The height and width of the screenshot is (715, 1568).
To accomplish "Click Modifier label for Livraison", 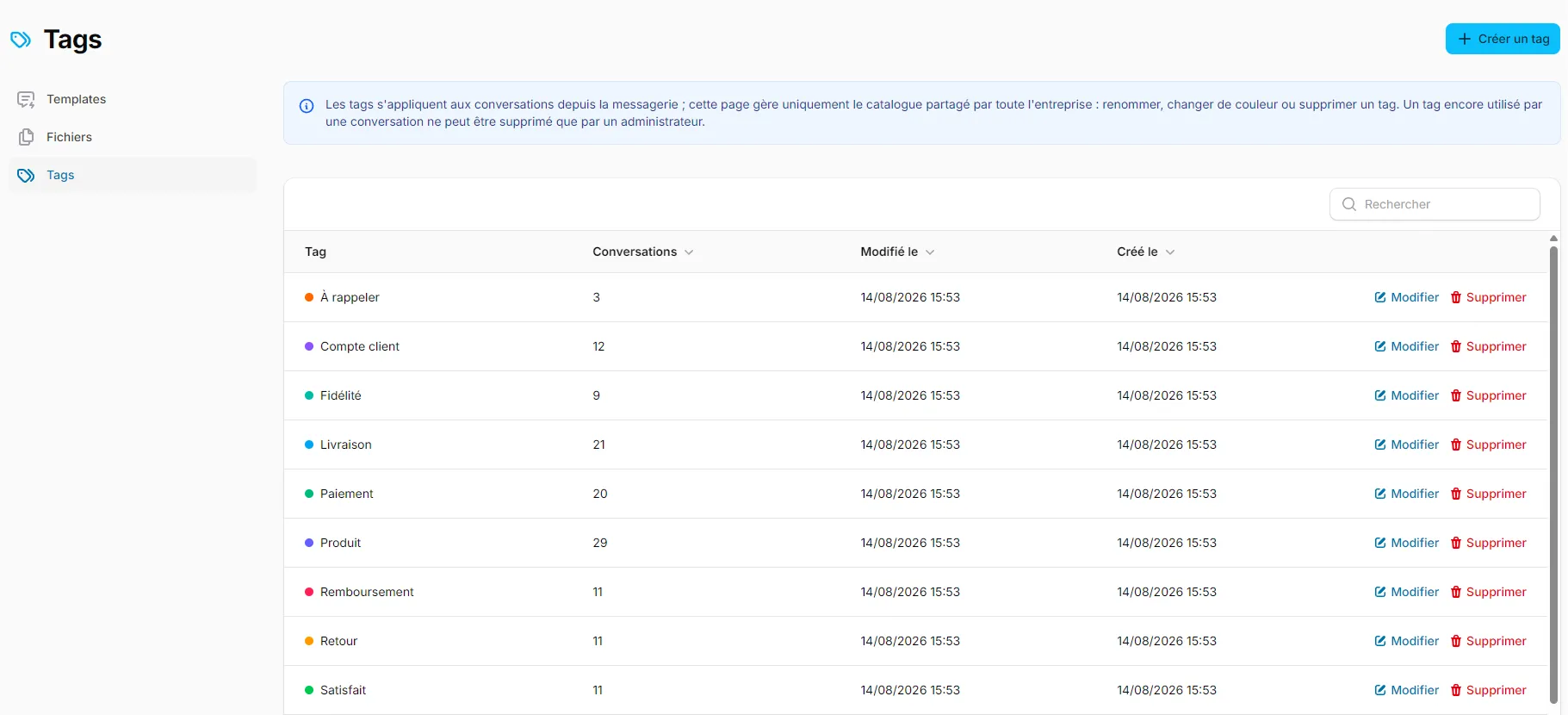I will point(1415,445).
